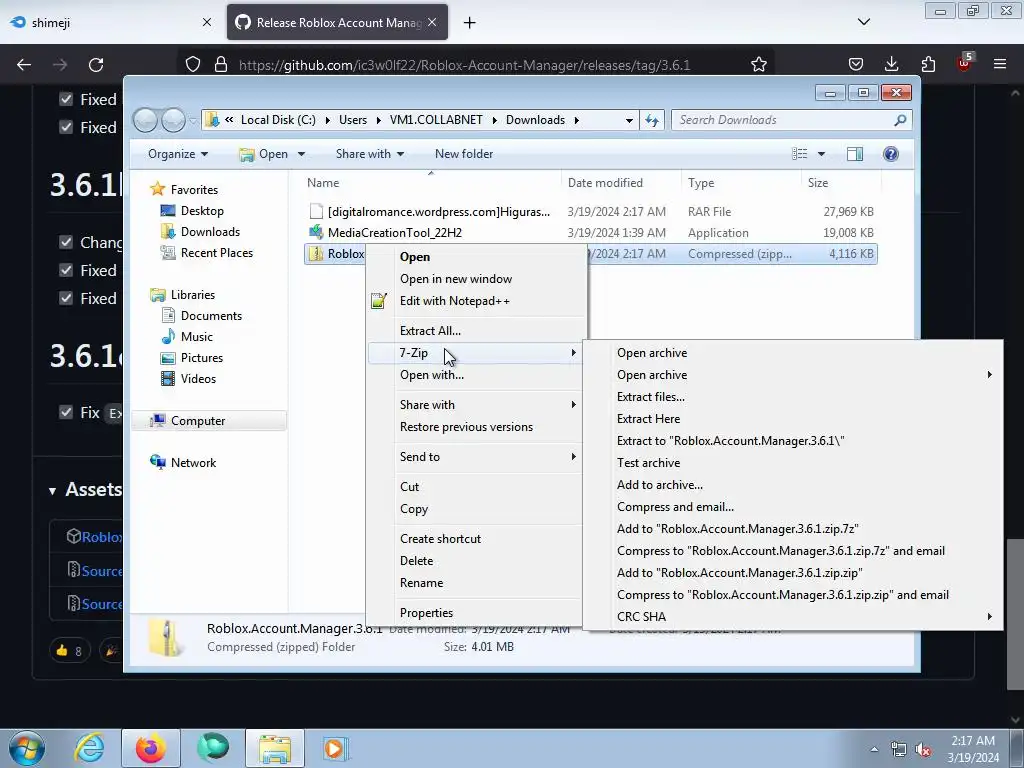Click uBlock extension icon with badge
This screenshot has width=1024, height=768.
coord(965,63)
